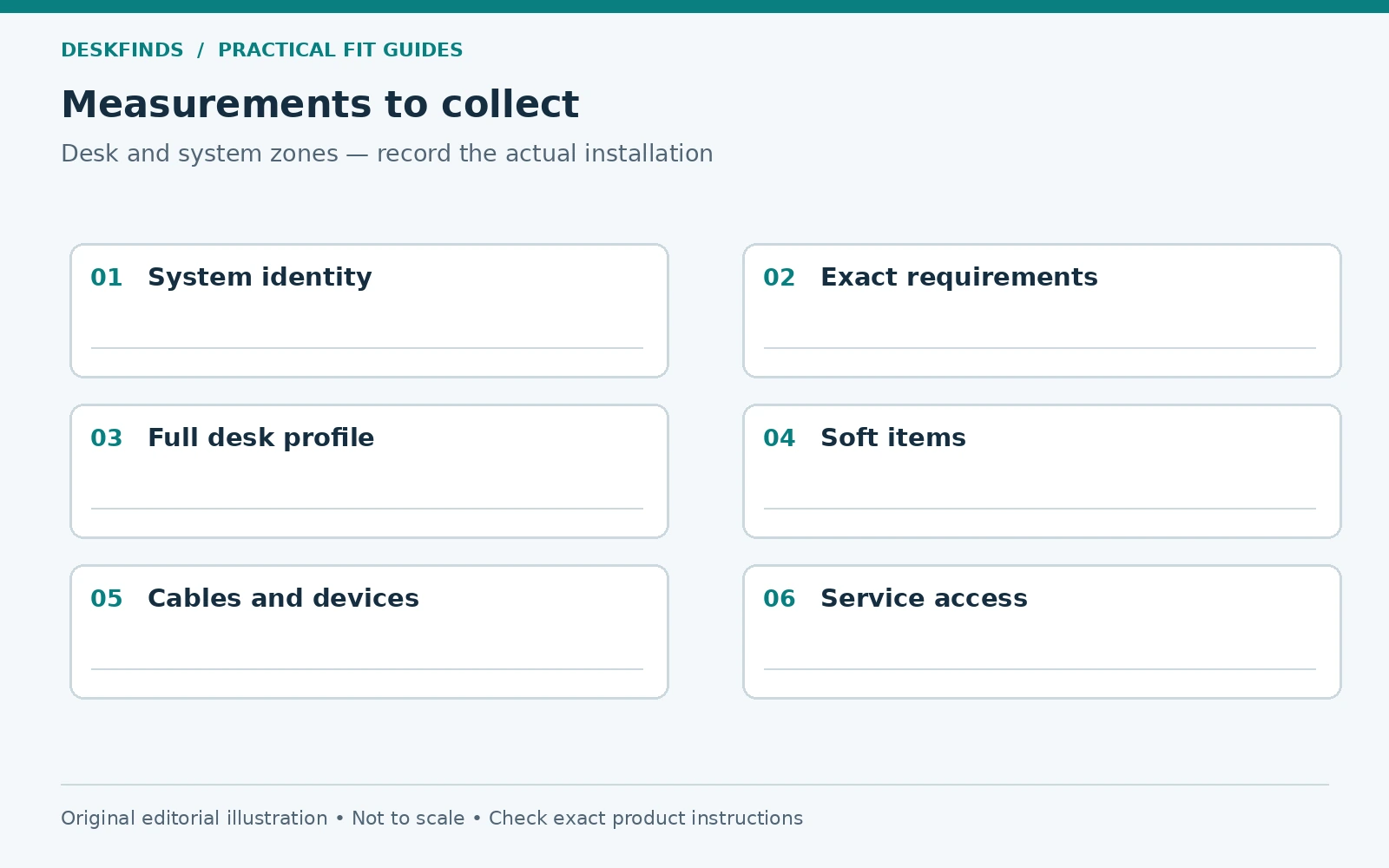Select the Cables and devices card
Viewport: 1389px width, 868px height.
click(x=369, y=632)
